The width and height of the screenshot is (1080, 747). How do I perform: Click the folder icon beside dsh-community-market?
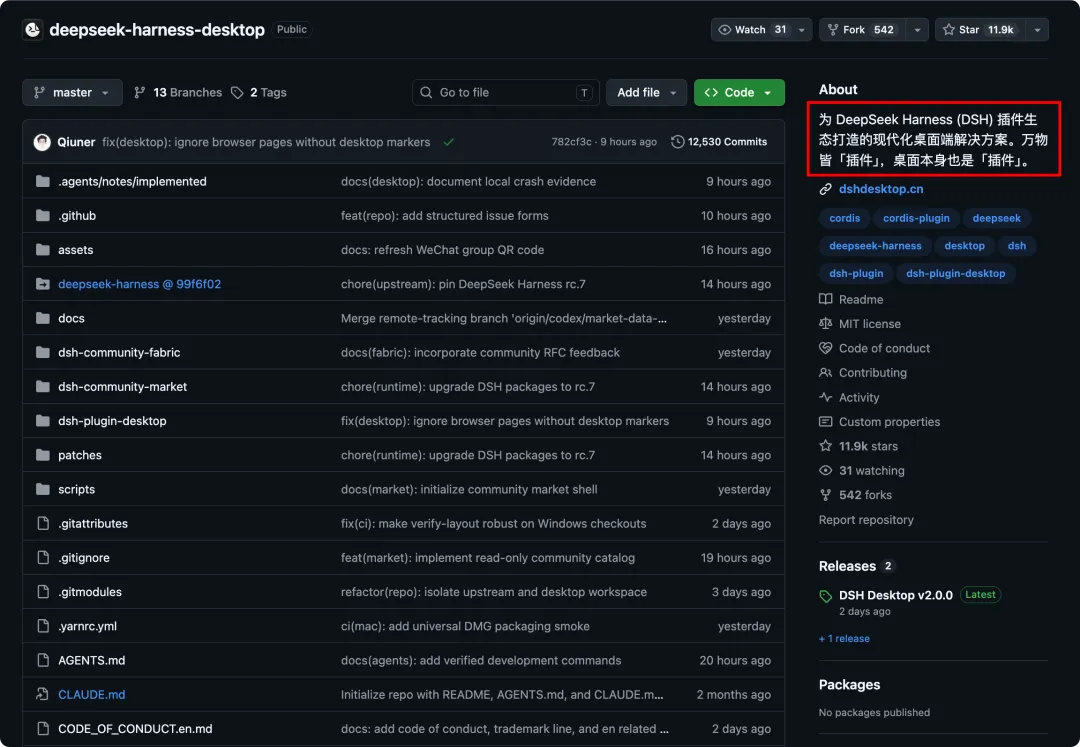click(43, 386)
